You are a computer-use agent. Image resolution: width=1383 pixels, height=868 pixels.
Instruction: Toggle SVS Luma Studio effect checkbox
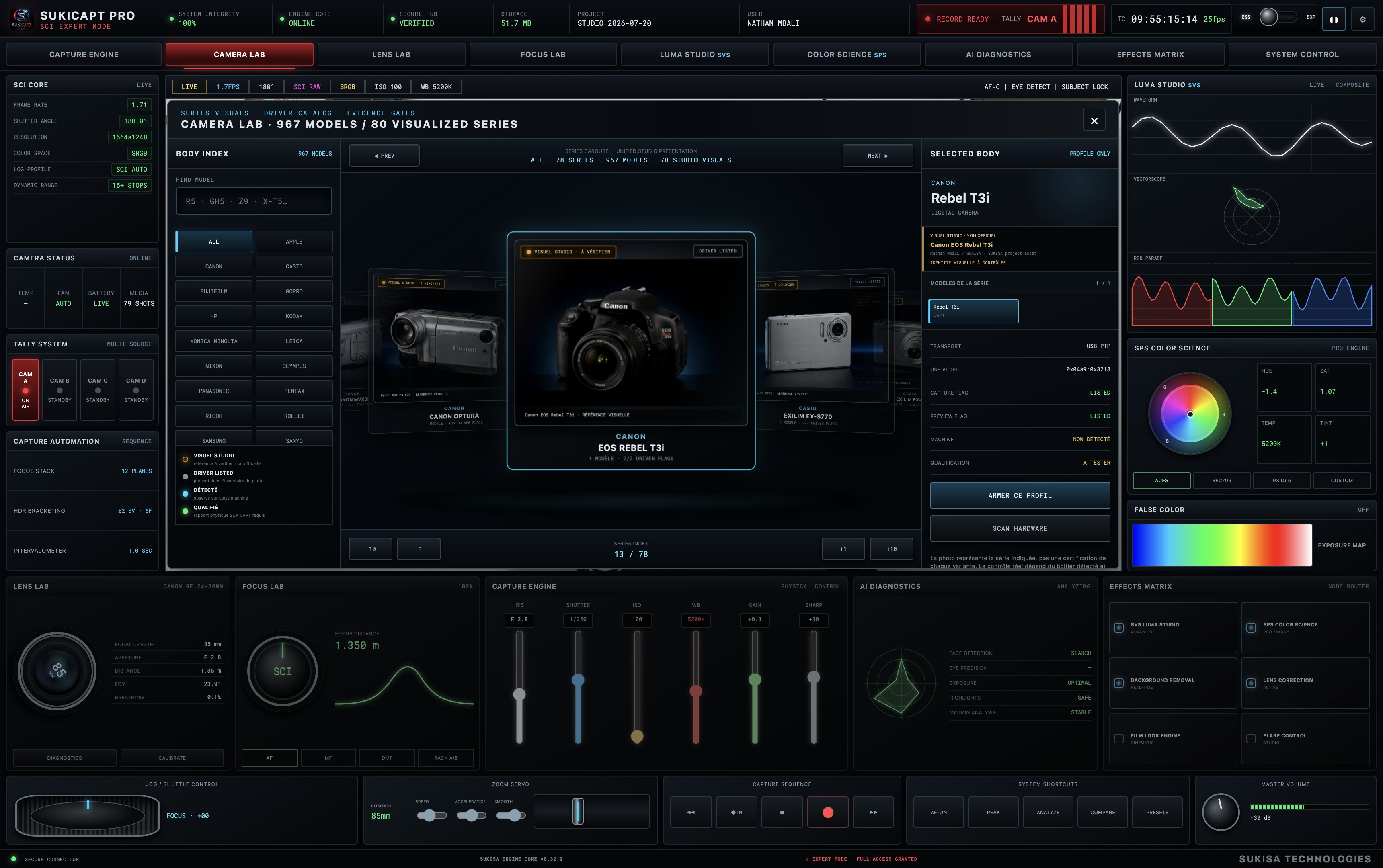(x=1119, y=627)
